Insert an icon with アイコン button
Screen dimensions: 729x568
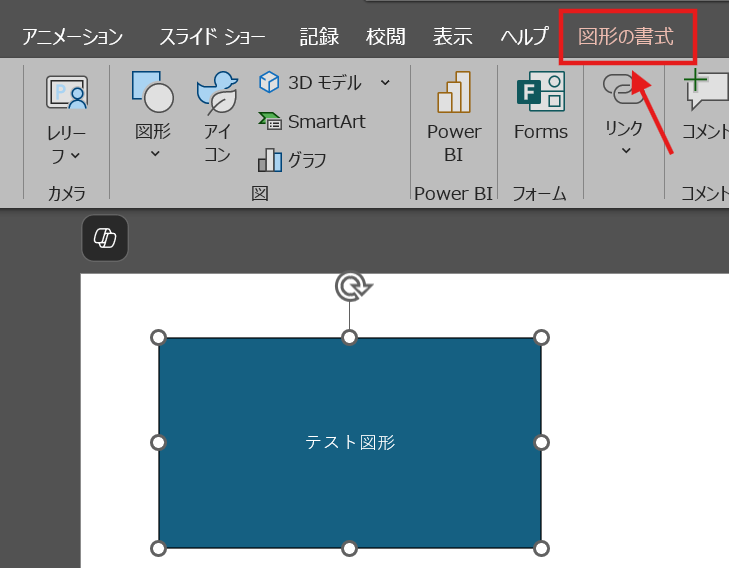(x=218, y=118)
